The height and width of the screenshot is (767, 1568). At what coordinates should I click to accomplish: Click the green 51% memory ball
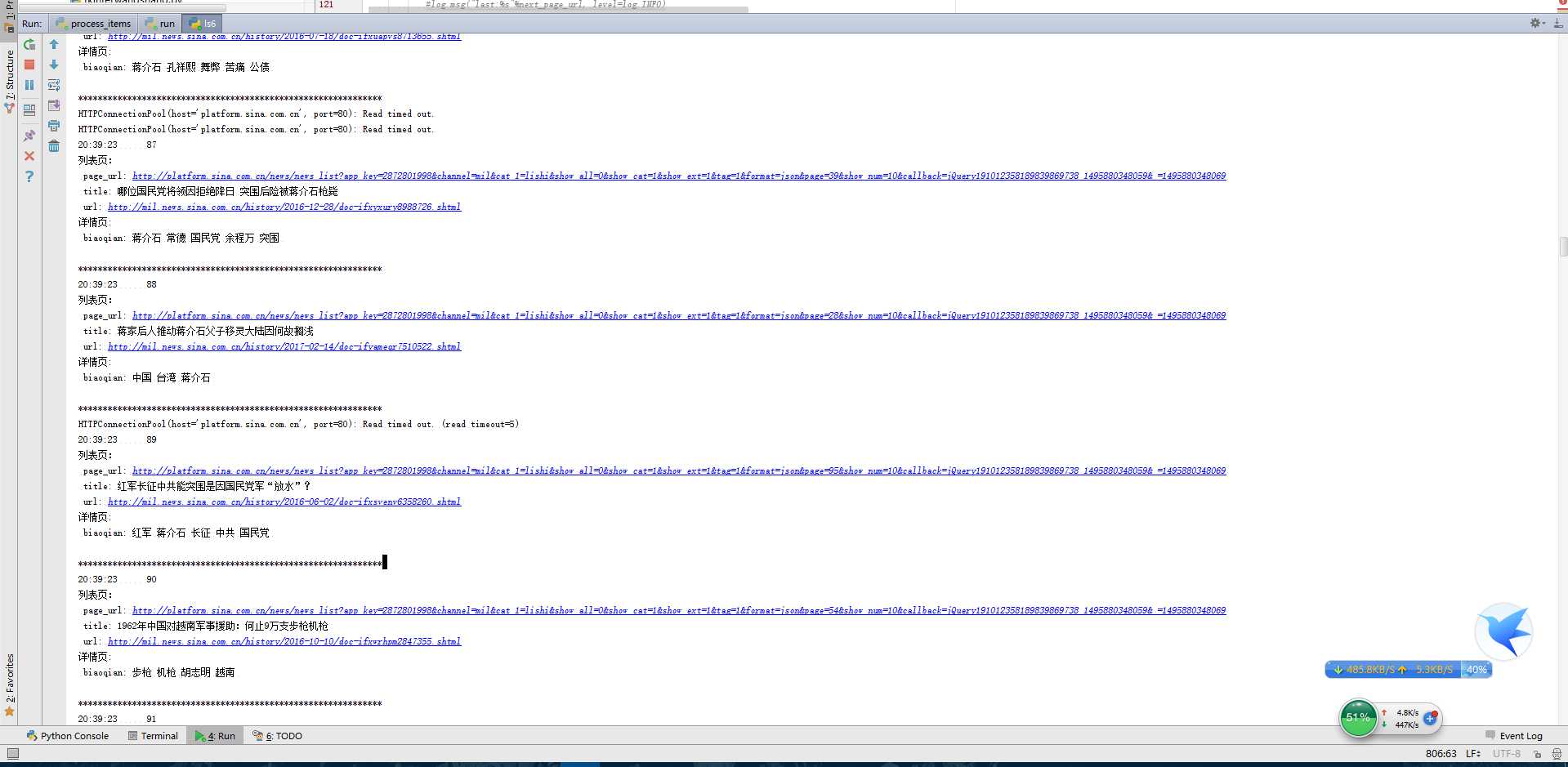tap(1358, 718)
